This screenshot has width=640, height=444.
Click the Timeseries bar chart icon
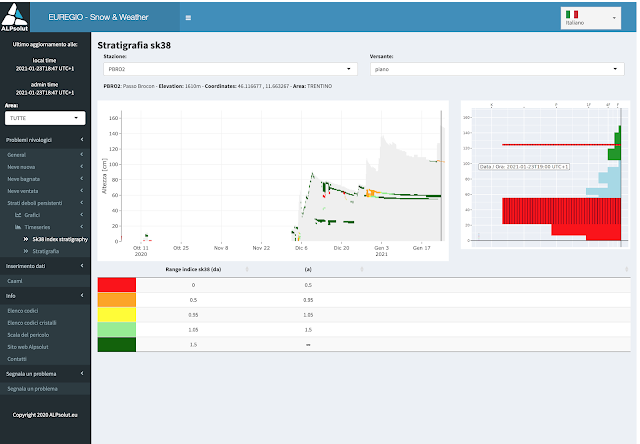18,227
